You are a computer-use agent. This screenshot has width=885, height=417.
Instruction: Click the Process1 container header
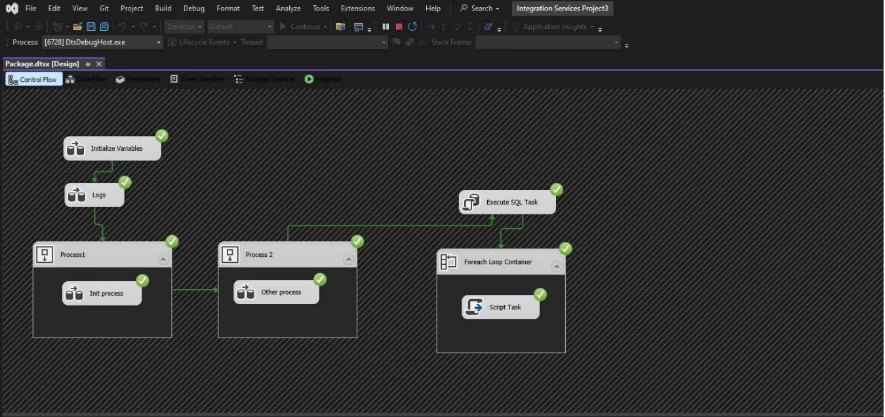[102, 255]
